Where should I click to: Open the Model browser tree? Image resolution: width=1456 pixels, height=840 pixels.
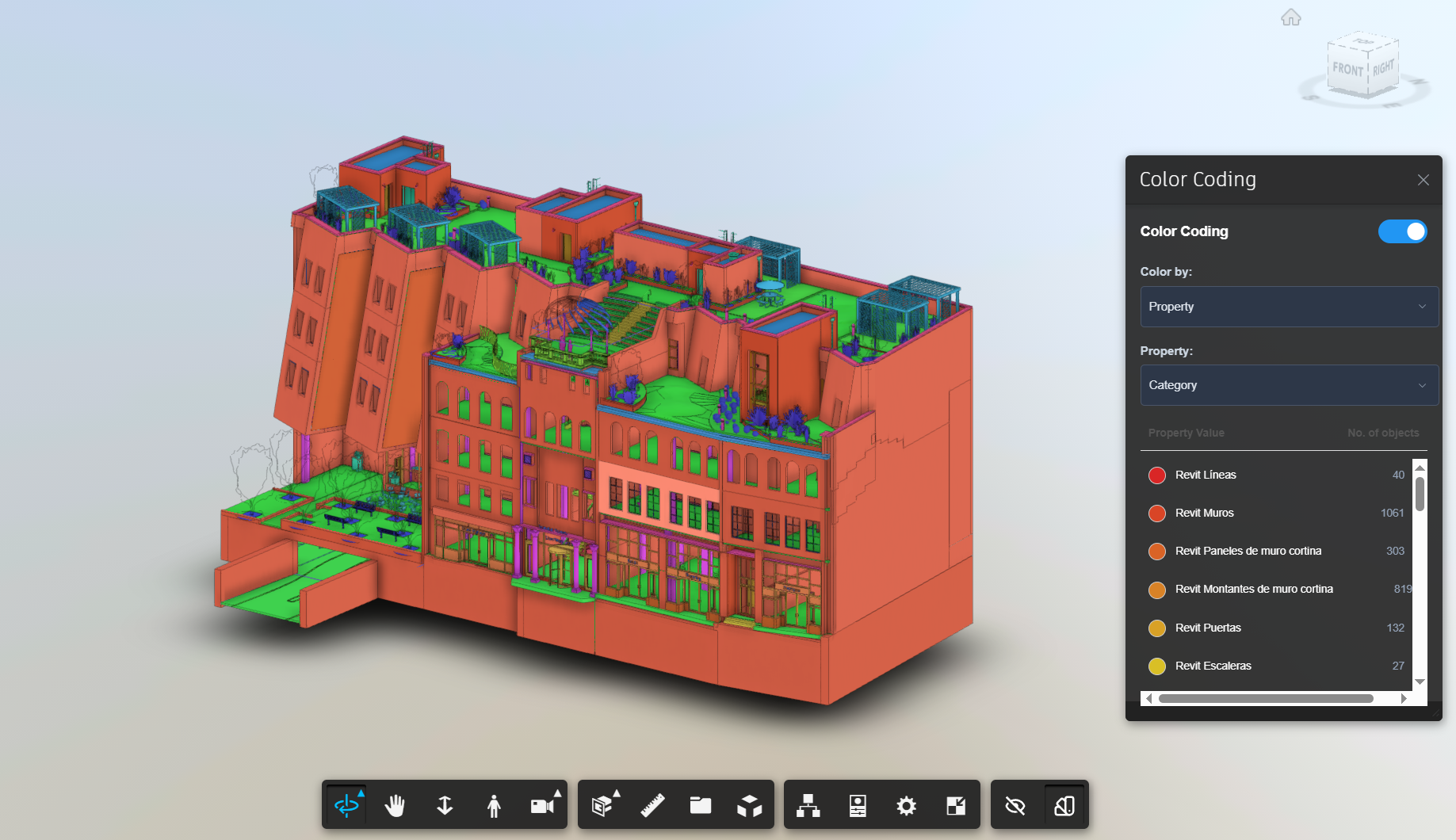point(808,805)
